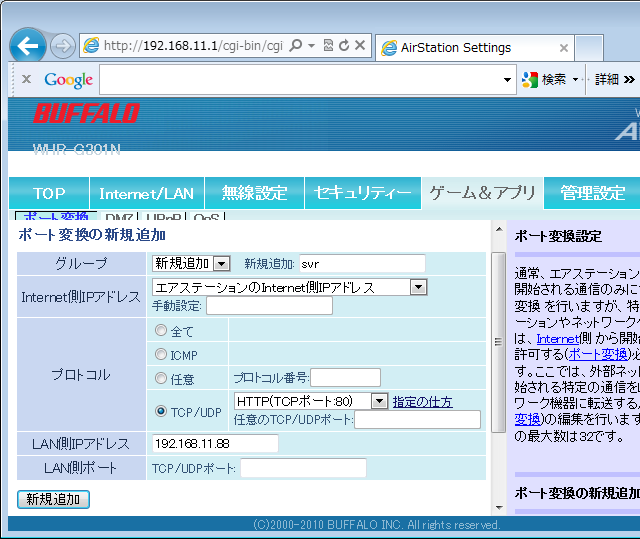
Task: Click the IE icon on AirStation Settings tab
Action: point(389,48)
